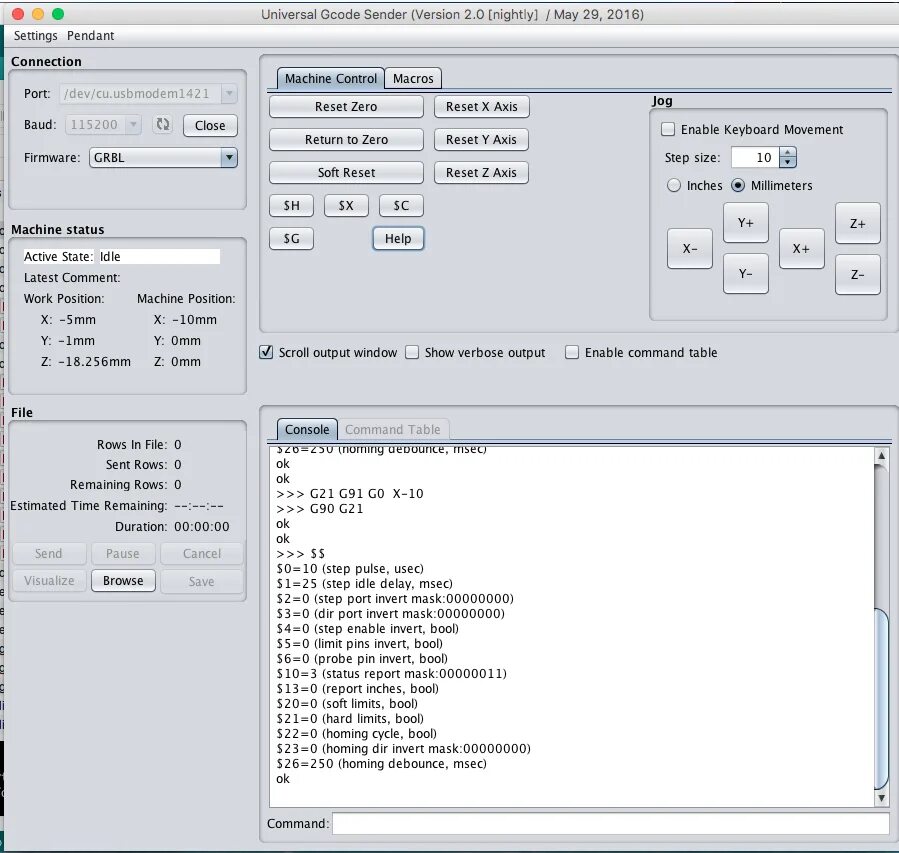Click console line $0=10 step pulse
899x853 pixels.
point(350,569)
